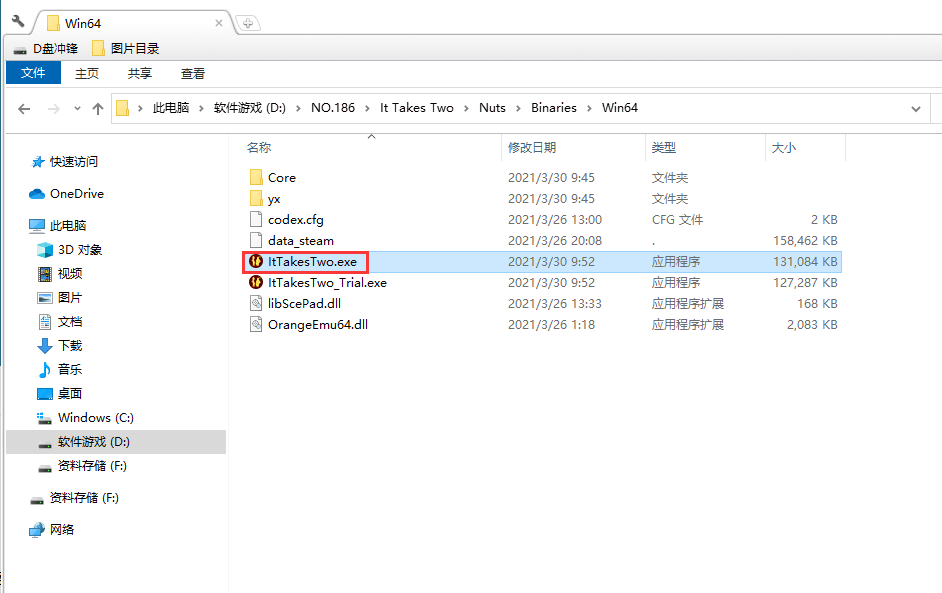Click the 2021/3/26 13:00 date cell
This screenshot has width=942, height=593.
[555, 220]
